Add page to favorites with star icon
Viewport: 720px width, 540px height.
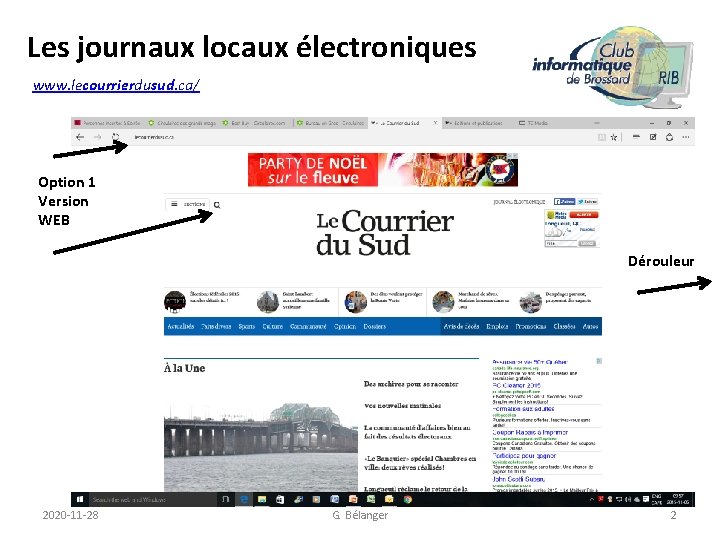pos(613,137)
